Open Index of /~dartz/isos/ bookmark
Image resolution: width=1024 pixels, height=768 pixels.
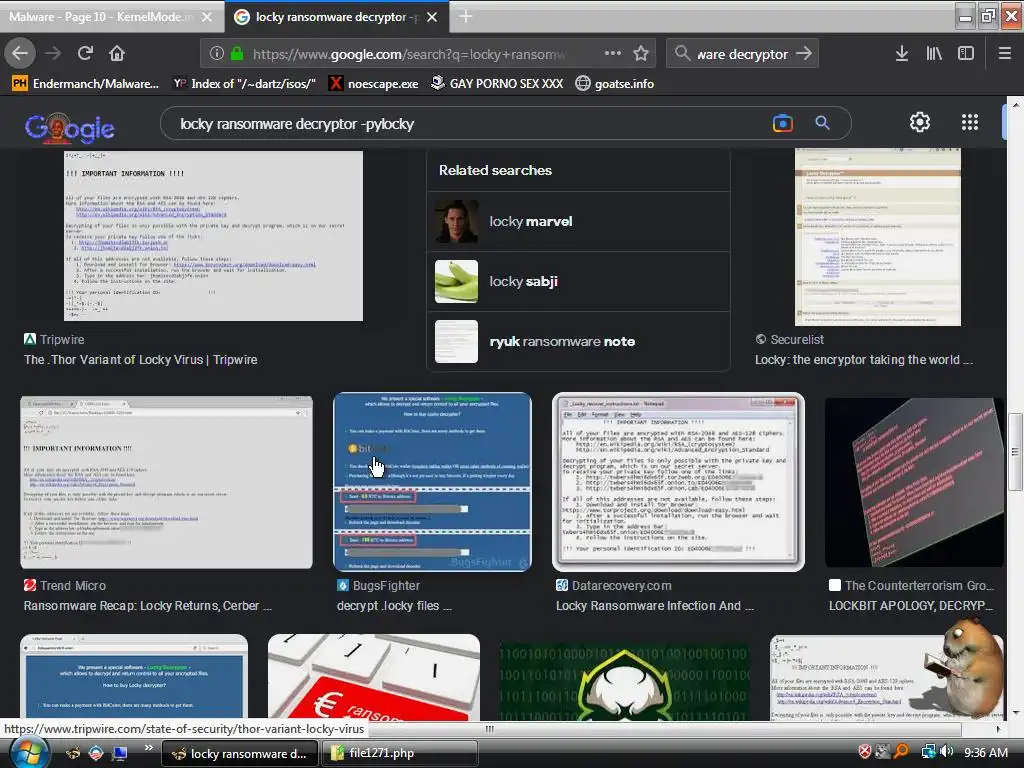[244, 84]
